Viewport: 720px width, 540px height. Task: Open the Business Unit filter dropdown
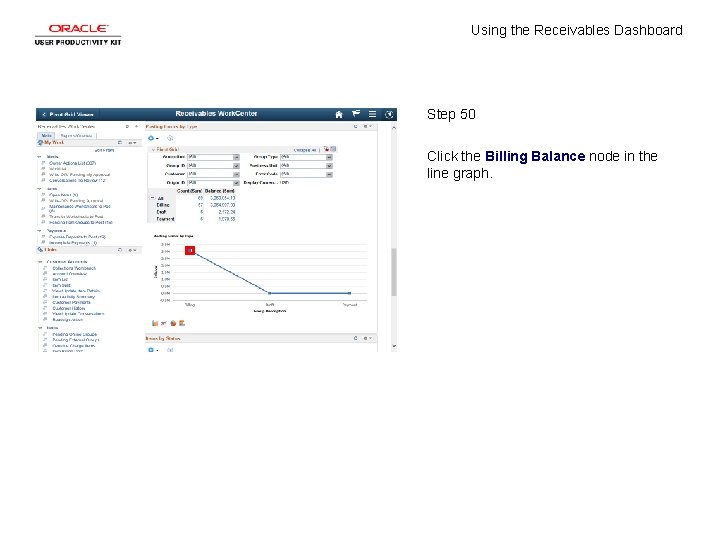point(306,165)
